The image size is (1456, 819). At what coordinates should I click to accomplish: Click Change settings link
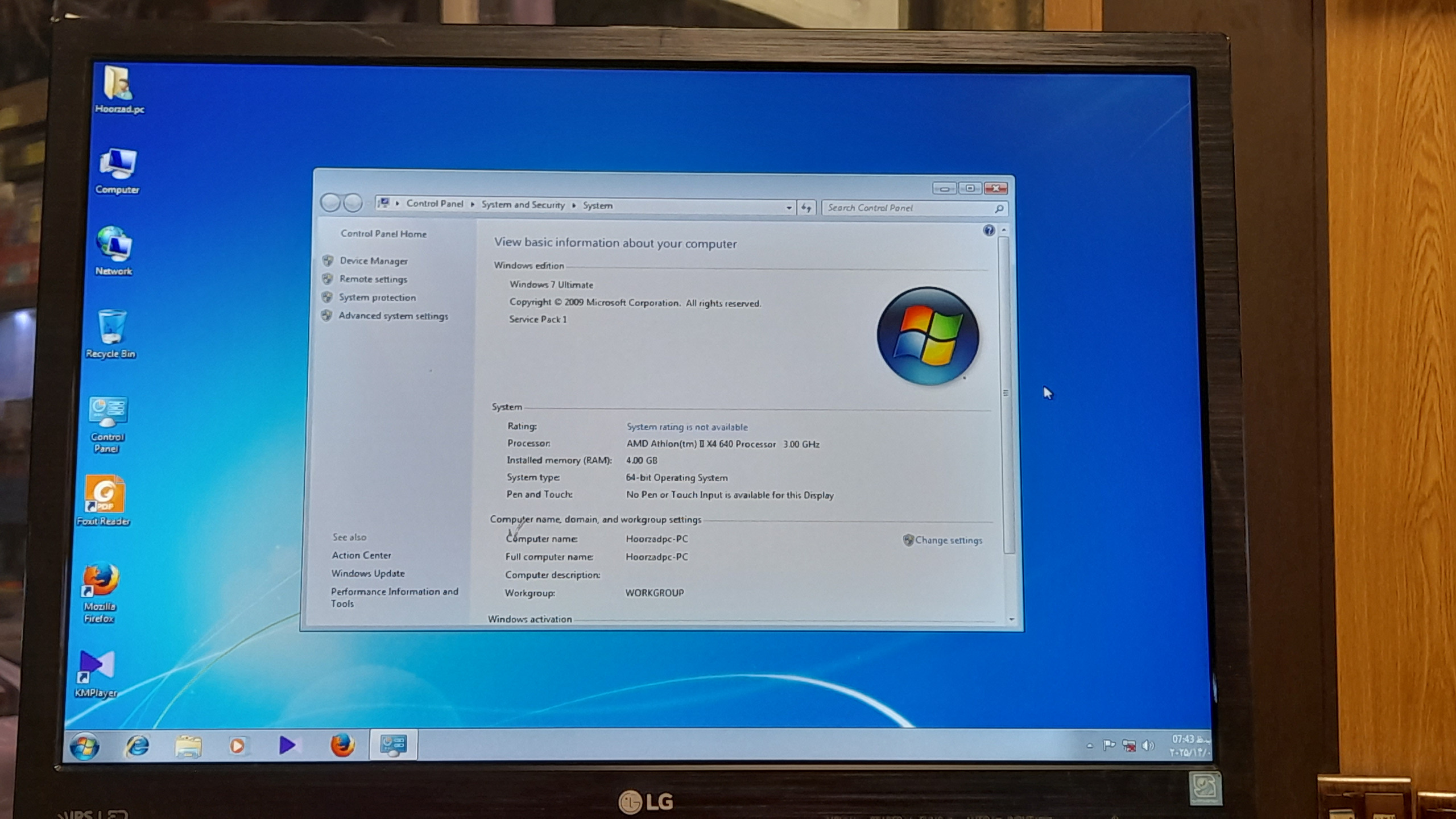[x=948, y=540]
